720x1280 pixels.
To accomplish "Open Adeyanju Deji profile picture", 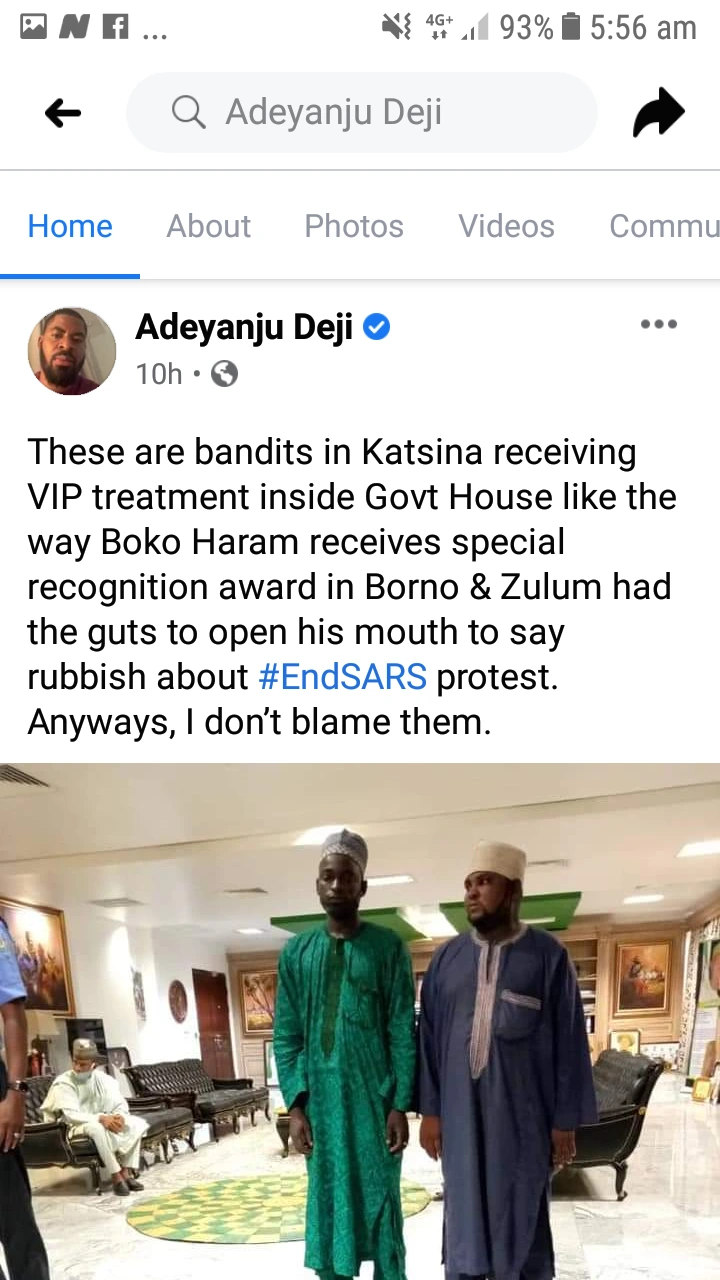I will (71, 351).
